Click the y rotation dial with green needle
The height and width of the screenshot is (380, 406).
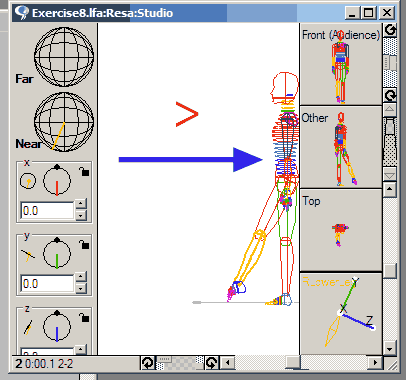click(x=57, y=254)
